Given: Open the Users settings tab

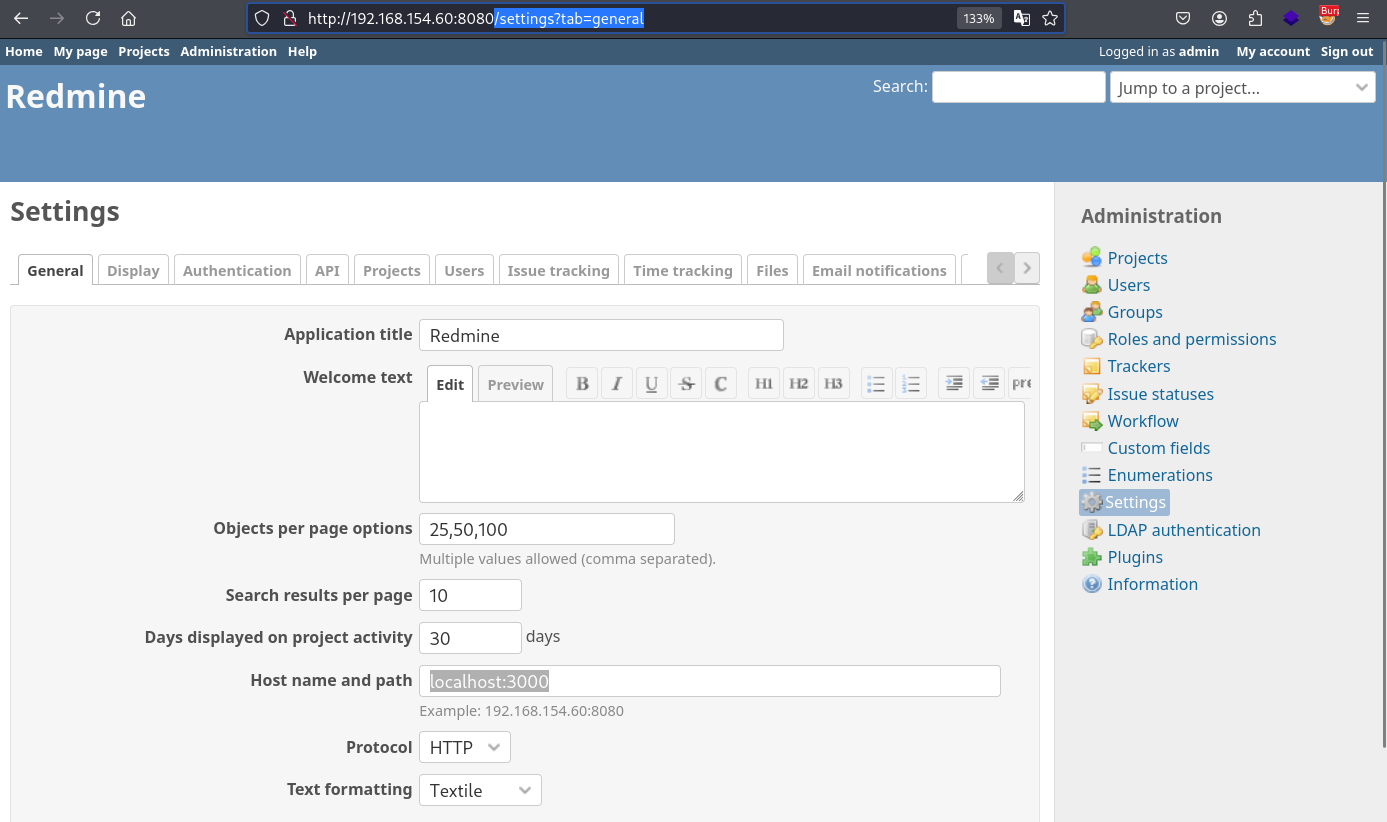Looking at the screenshot, I should tap(464, 270).
